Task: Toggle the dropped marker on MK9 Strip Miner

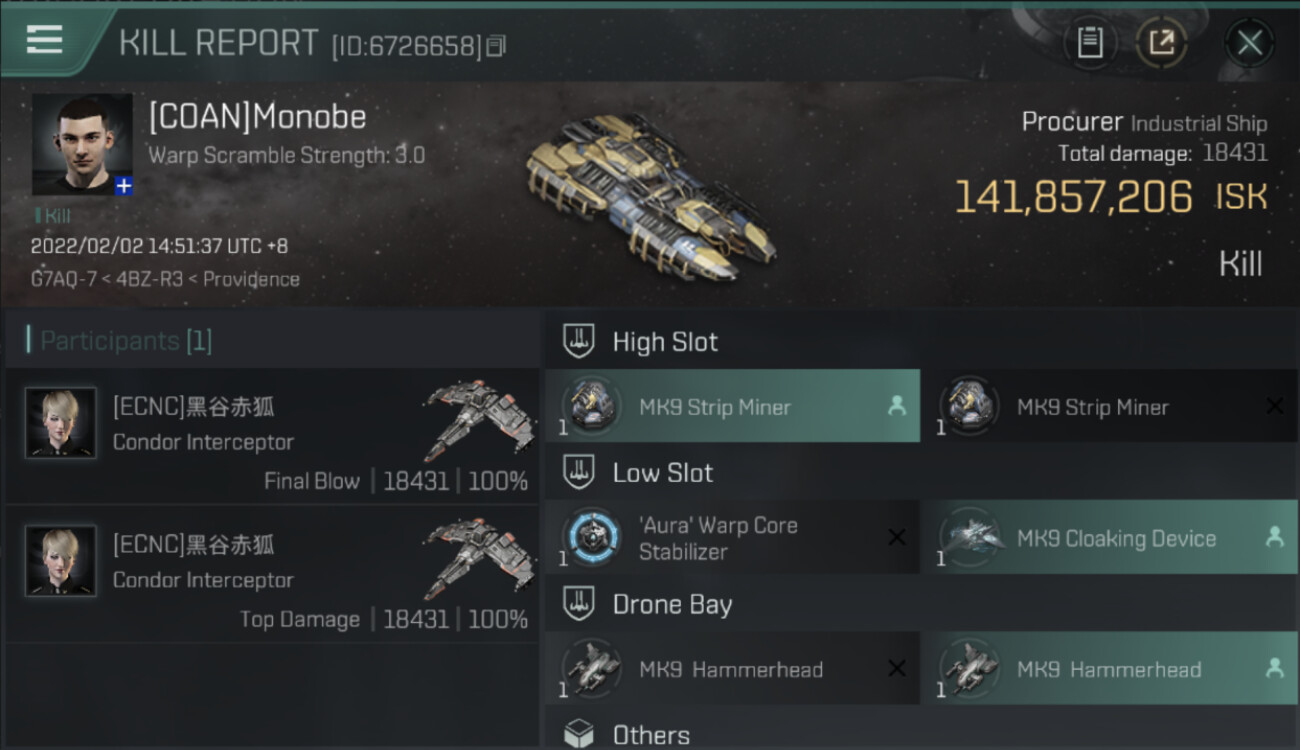Action: [x=896, y=406]
